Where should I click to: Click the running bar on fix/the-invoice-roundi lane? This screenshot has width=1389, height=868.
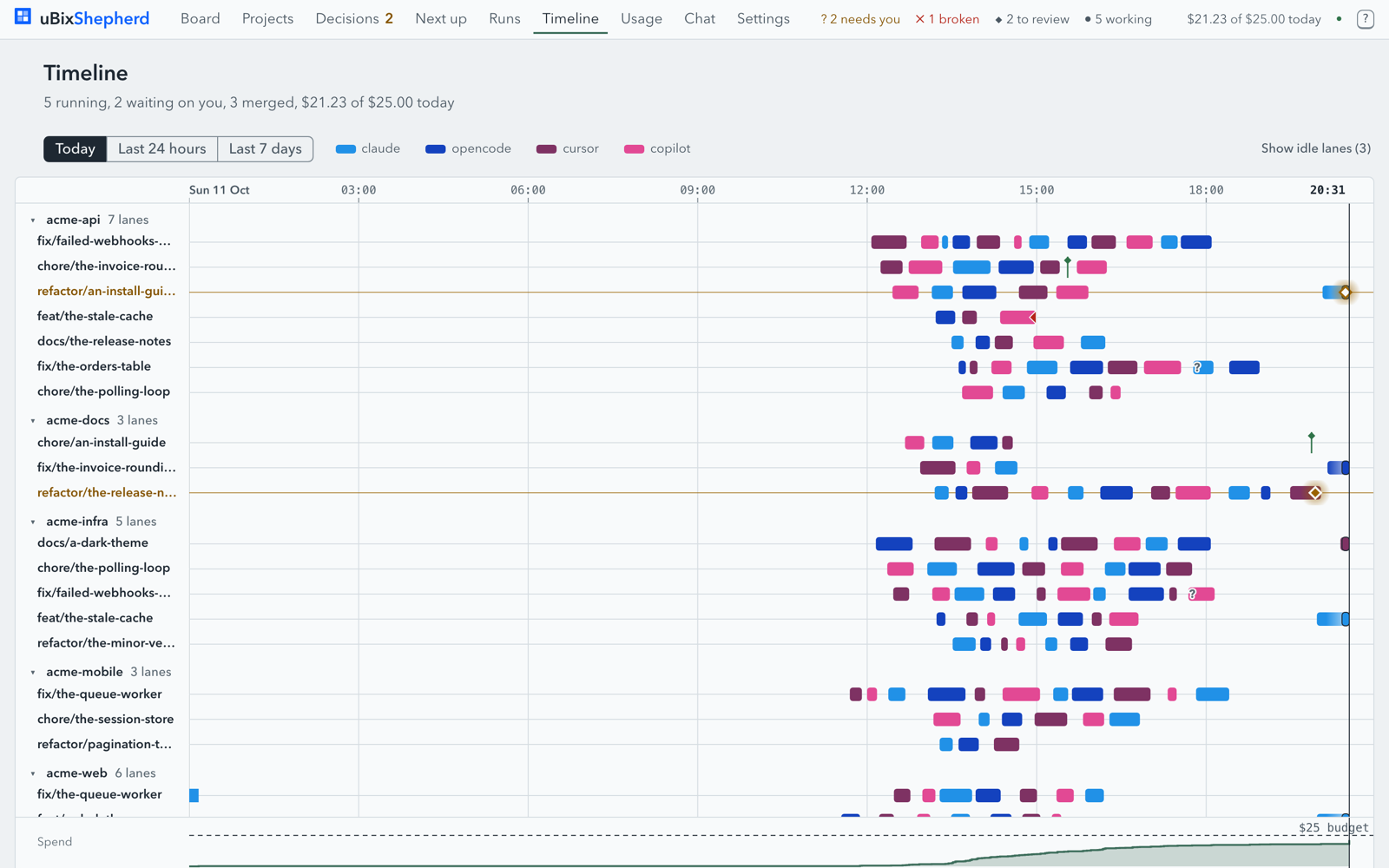[x=1338, y=468]
